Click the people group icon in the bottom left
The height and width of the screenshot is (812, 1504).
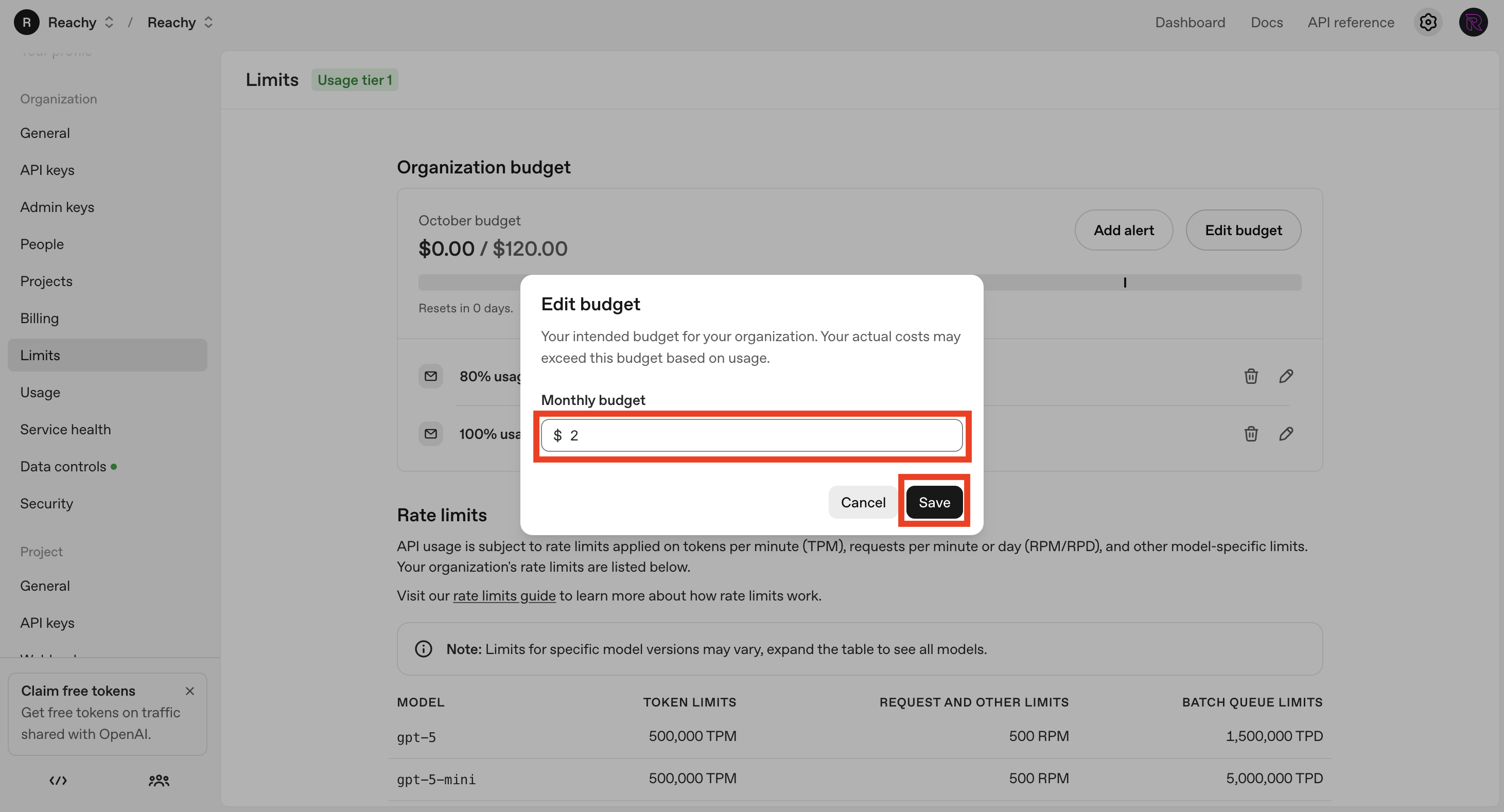[x=159, y=781]
